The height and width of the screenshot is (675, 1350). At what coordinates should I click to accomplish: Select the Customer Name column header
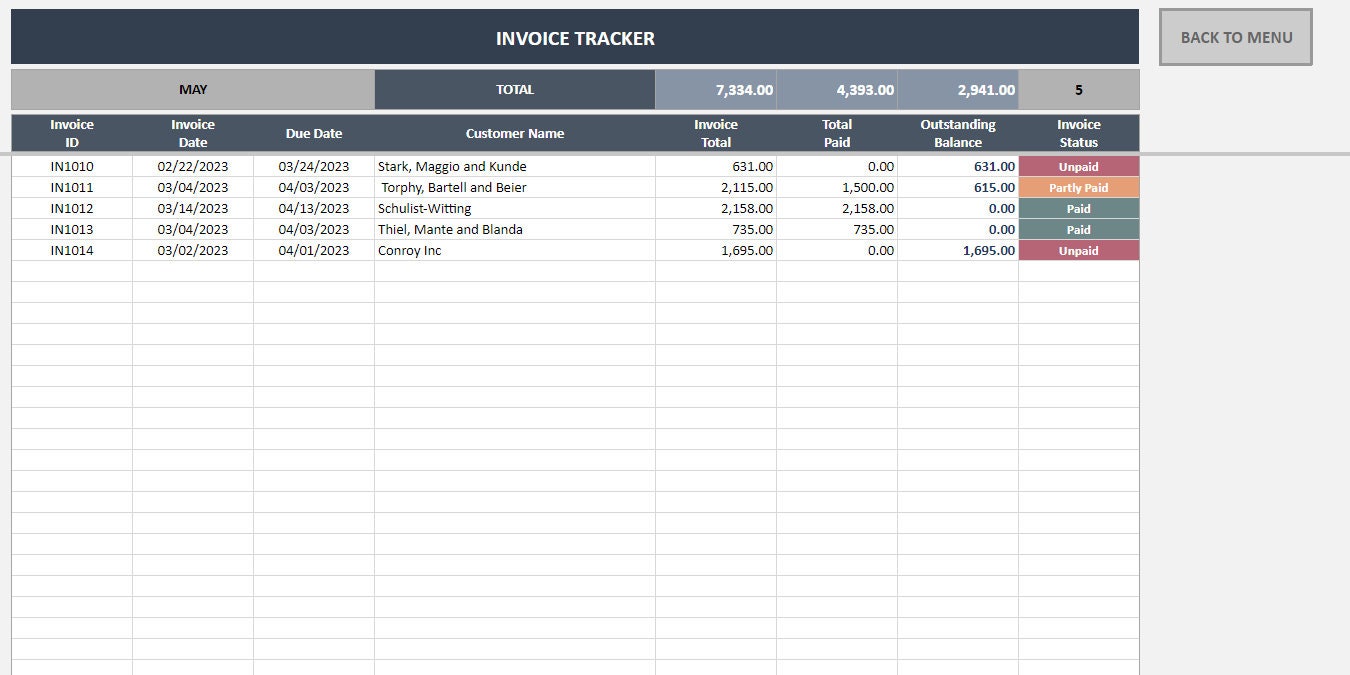514,132
